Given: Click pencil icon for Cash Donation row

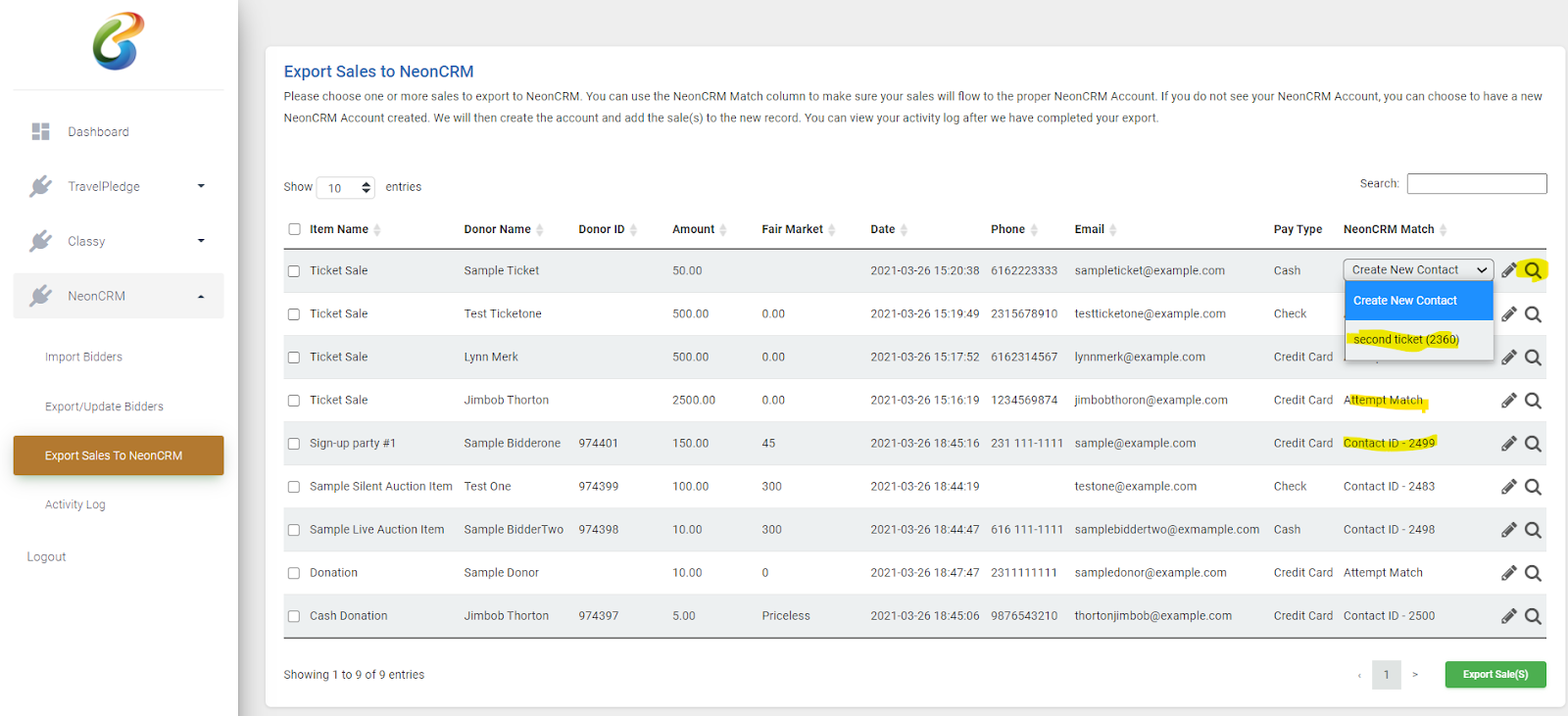Looking at the screenshot, I should coord(1509,616).
